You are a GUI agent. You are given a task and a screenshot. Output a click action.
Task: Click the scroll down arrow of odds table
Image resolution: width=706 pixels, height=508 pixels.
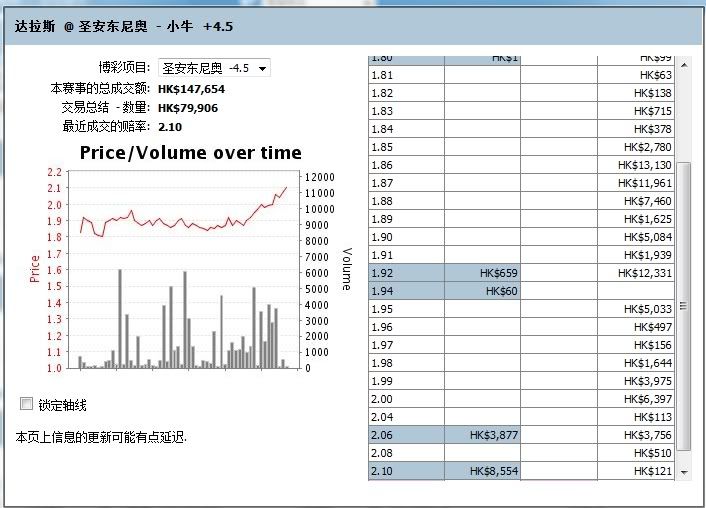point(684,471)
